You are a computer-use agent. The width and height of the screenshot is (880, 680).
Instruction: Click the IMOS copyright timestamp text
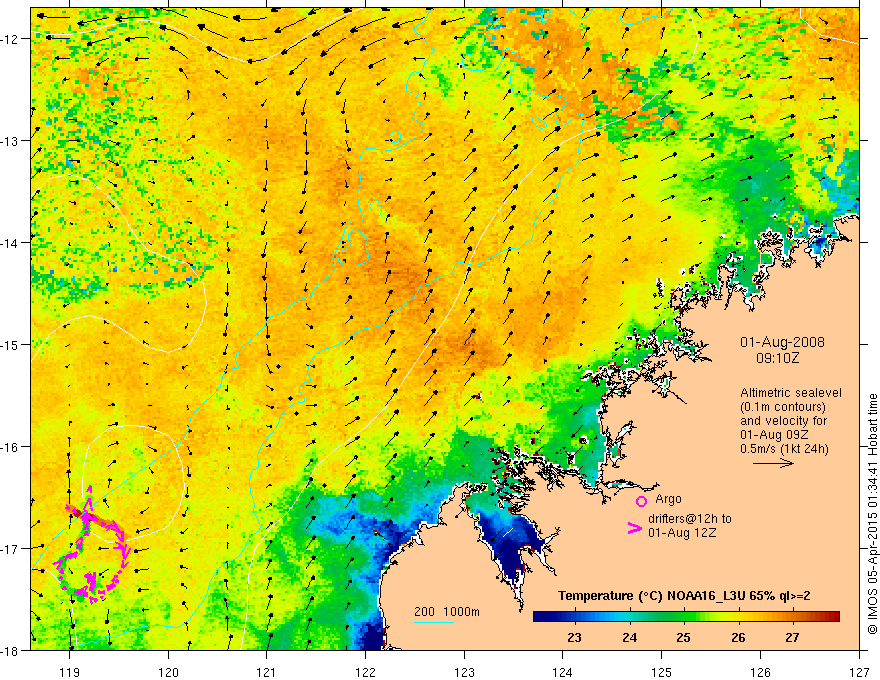click(872, 514)
